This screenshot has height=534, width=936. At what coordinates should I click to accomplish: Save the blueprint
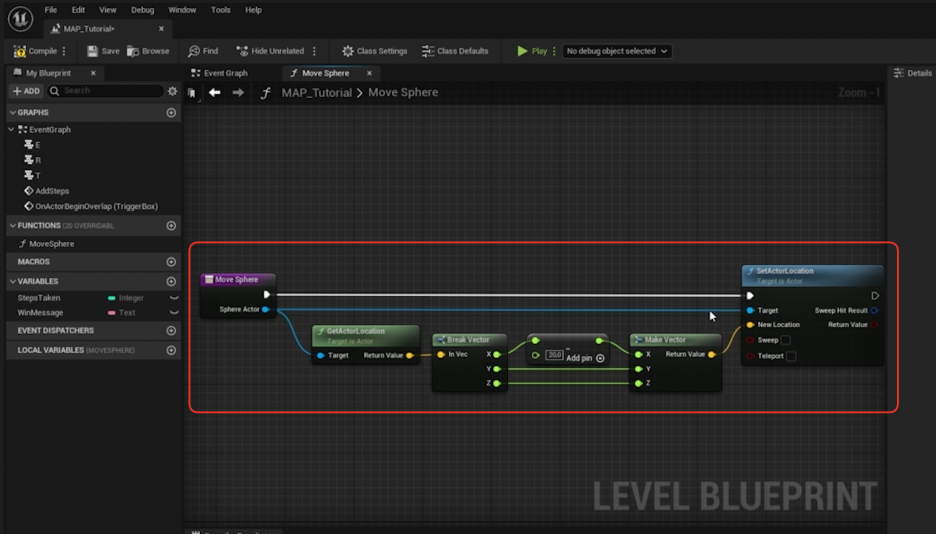coord(103,51)
